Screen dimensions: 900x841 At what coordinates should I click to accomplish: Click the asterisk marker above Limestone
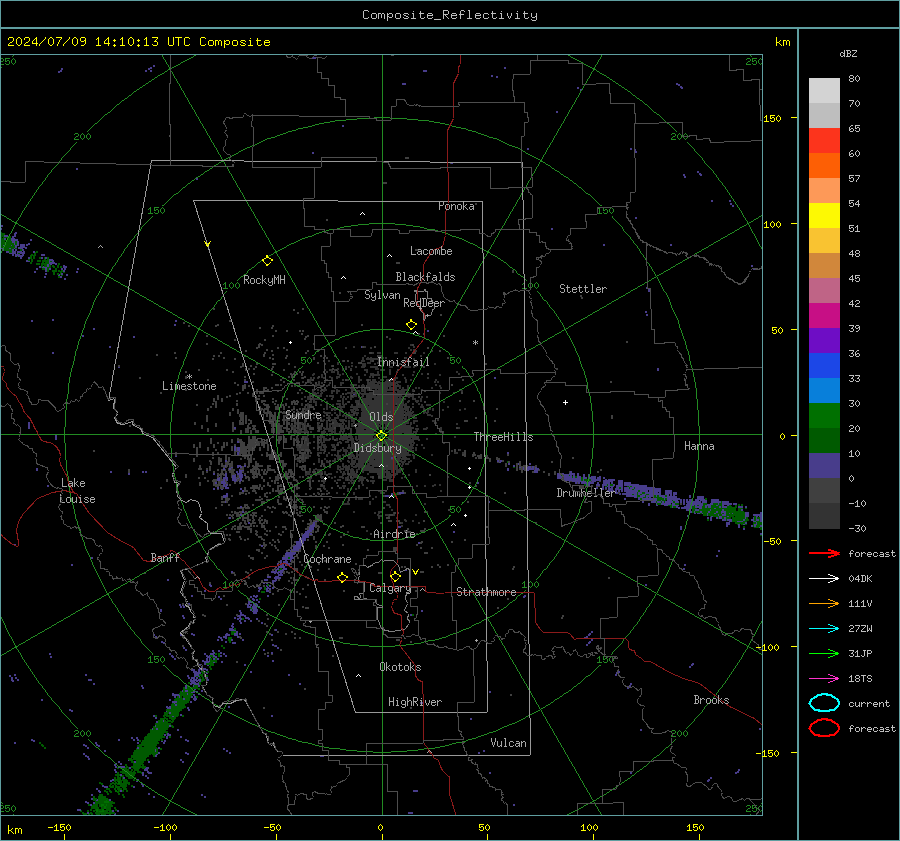click(x=189, y=377)
